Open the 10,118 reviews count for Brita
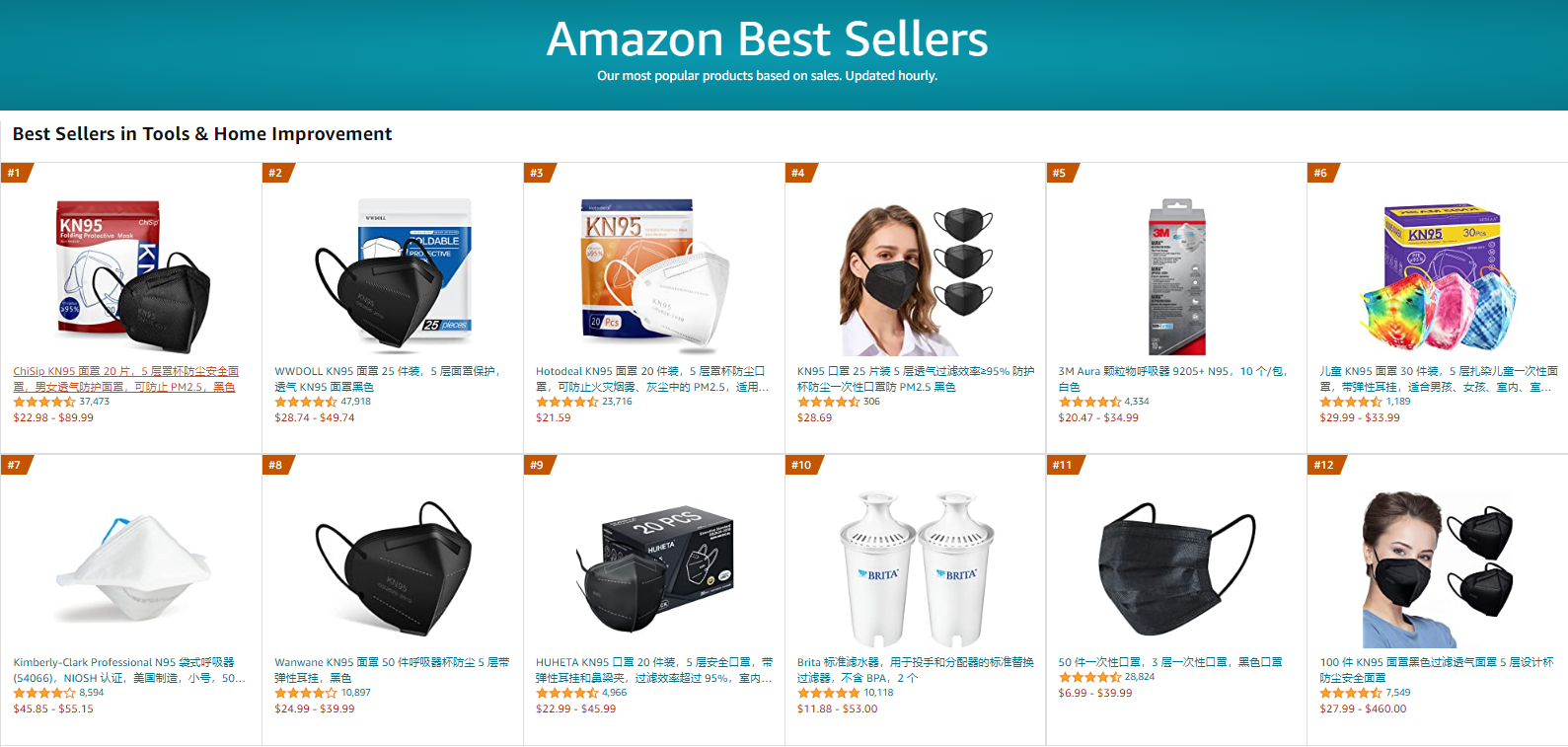The height and width of the screenshot is (747, 1568). [x=878, y=693]
